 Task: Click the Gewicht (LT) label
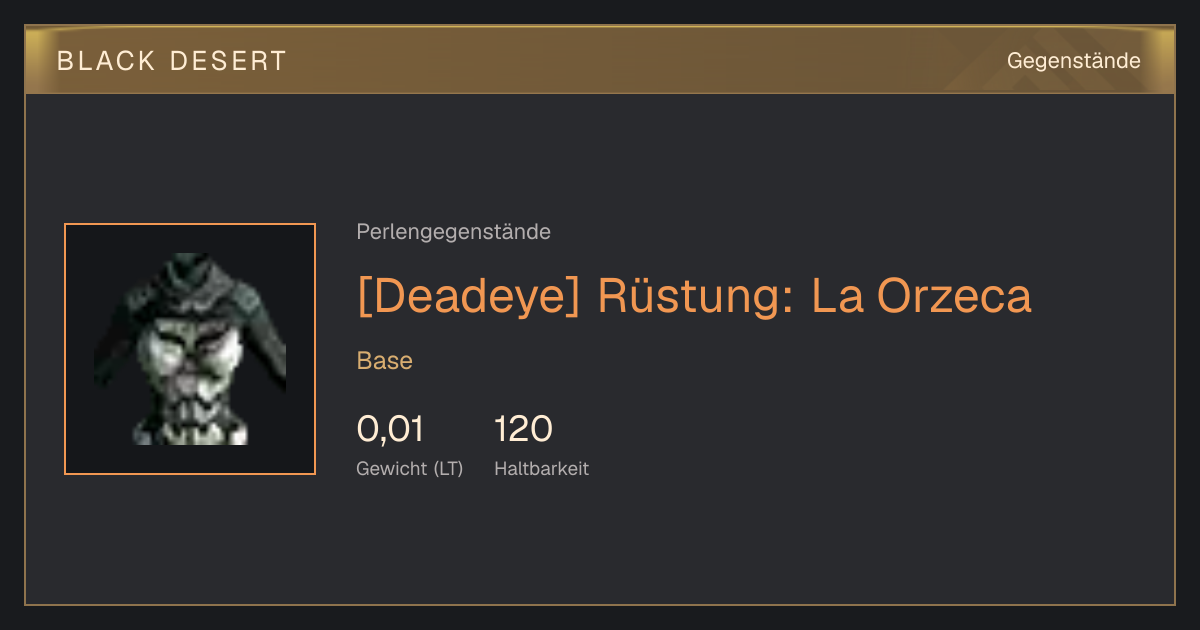click(x=410, y=468)
